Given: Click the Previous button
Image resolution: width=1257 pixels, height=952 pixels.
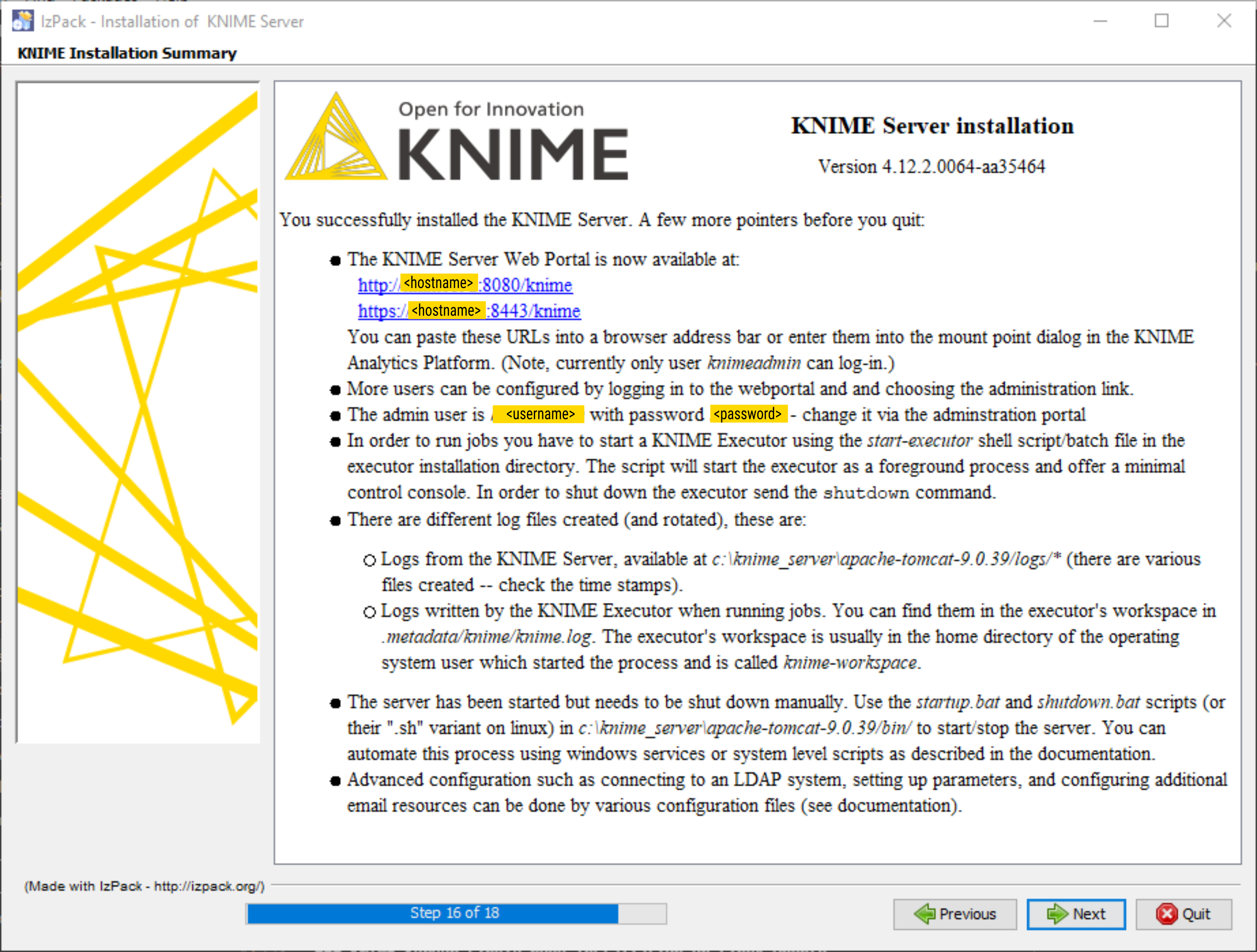Looking at the screenshot, I should click(955, 914).
